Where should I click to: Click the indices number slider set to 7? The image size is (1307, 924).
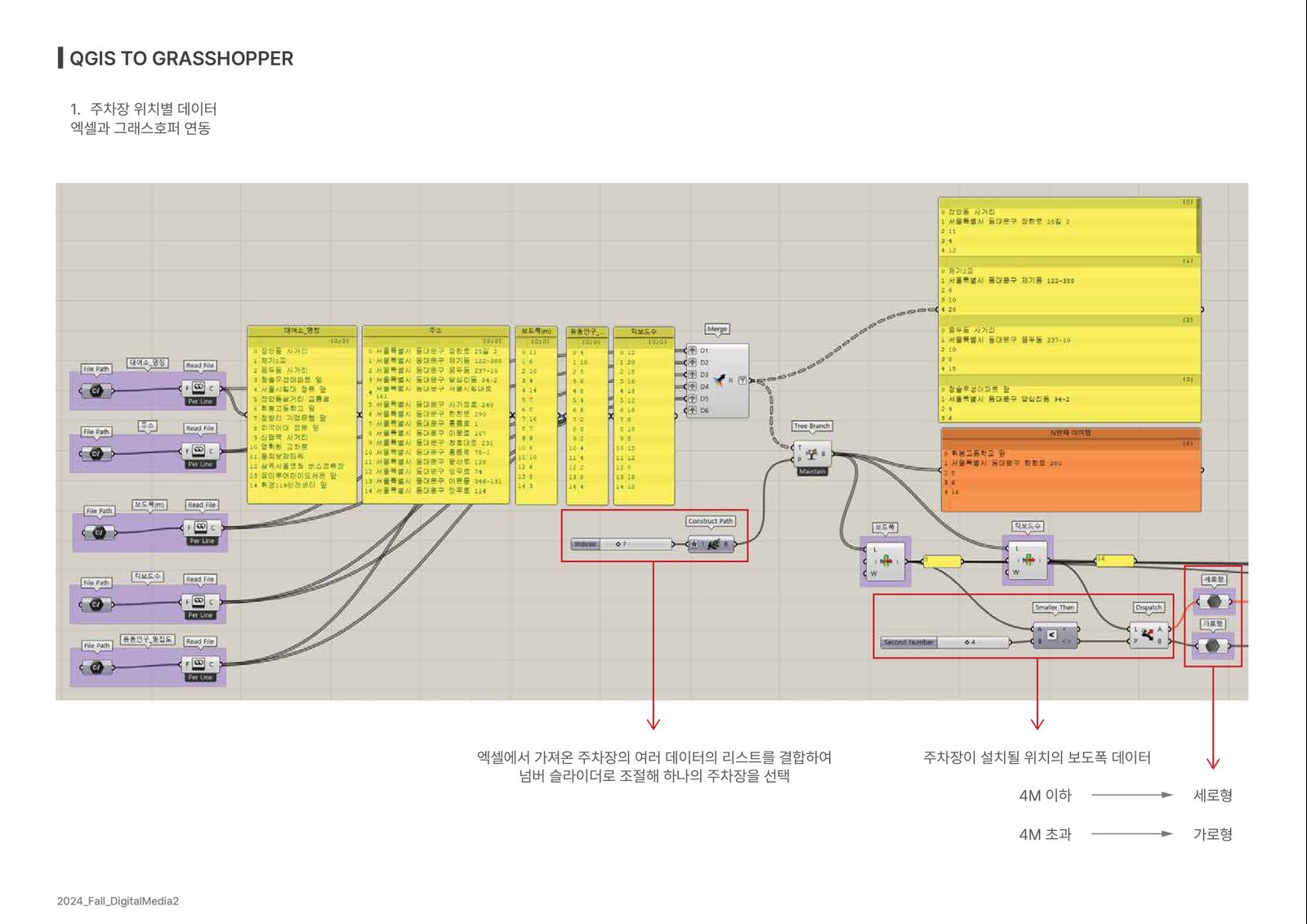(622, 544)
